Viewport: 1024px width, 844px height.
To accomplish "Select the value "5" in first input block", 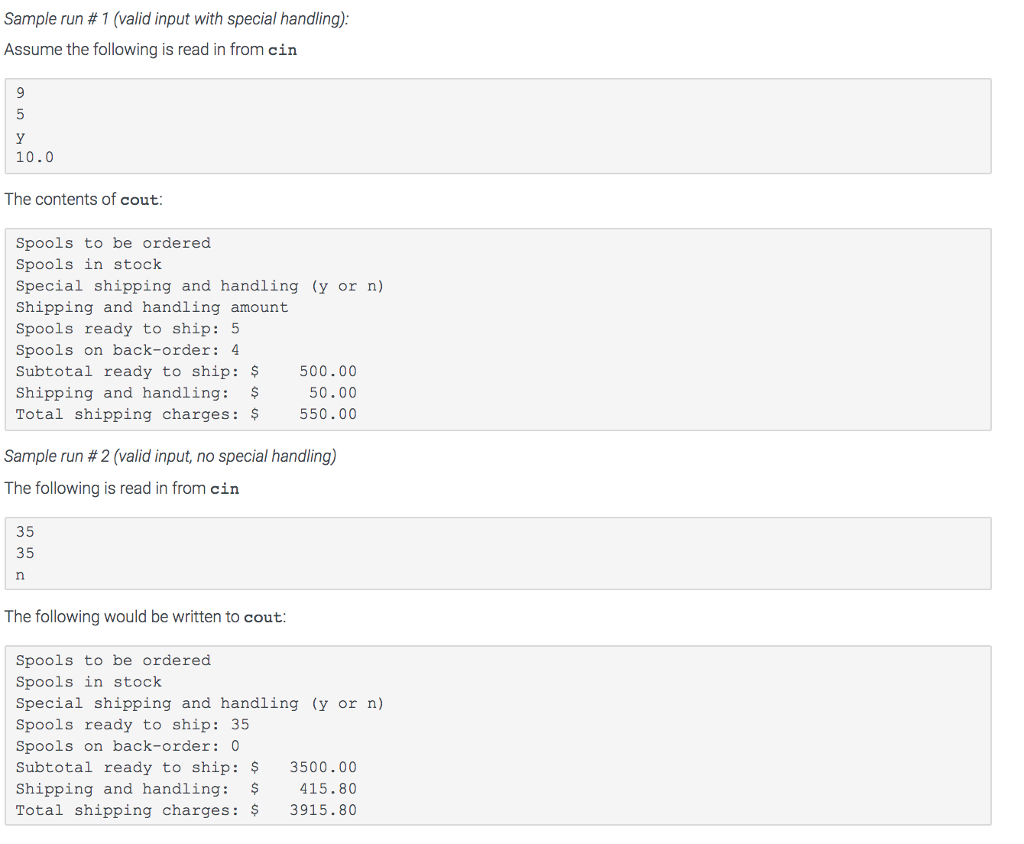I will pos(20,114).
